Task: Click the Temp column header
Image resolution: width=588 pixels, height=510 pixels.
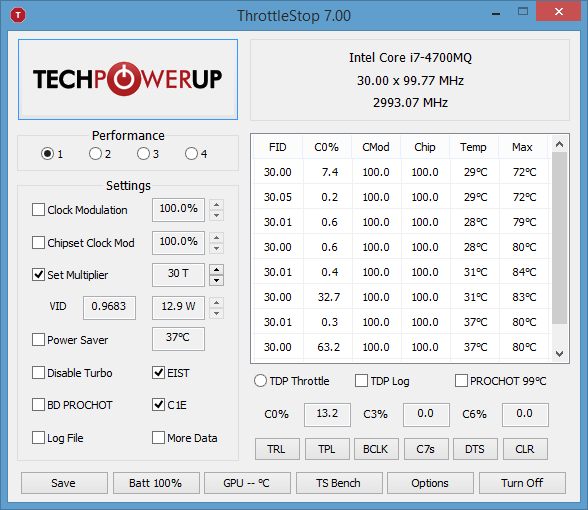Action: [x=474, y=147]
